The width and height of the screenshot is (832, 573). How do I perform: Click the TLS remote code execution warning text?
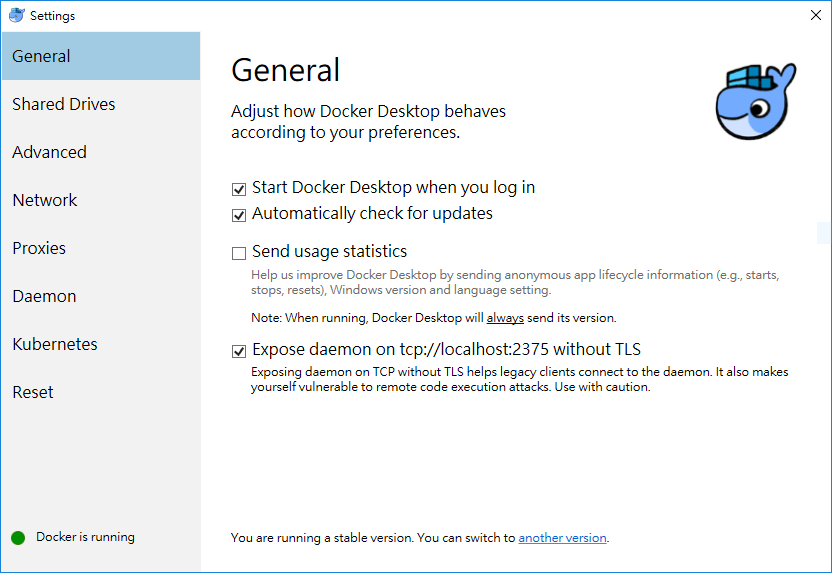coord(519,379)
